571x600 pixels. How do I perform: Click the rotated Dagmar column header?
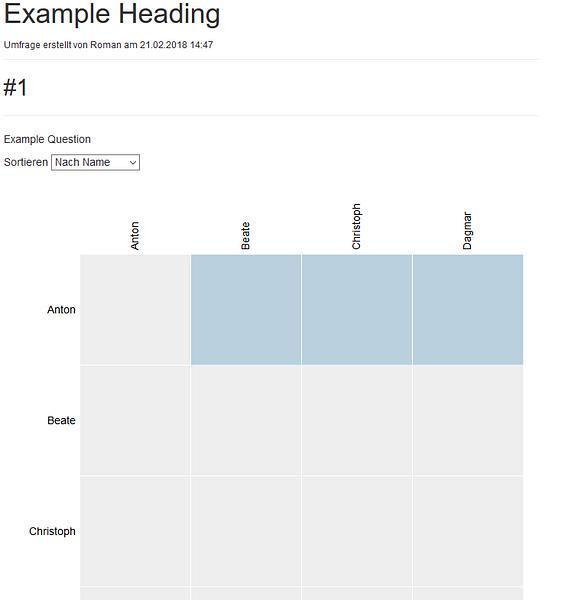click(467, 231)
